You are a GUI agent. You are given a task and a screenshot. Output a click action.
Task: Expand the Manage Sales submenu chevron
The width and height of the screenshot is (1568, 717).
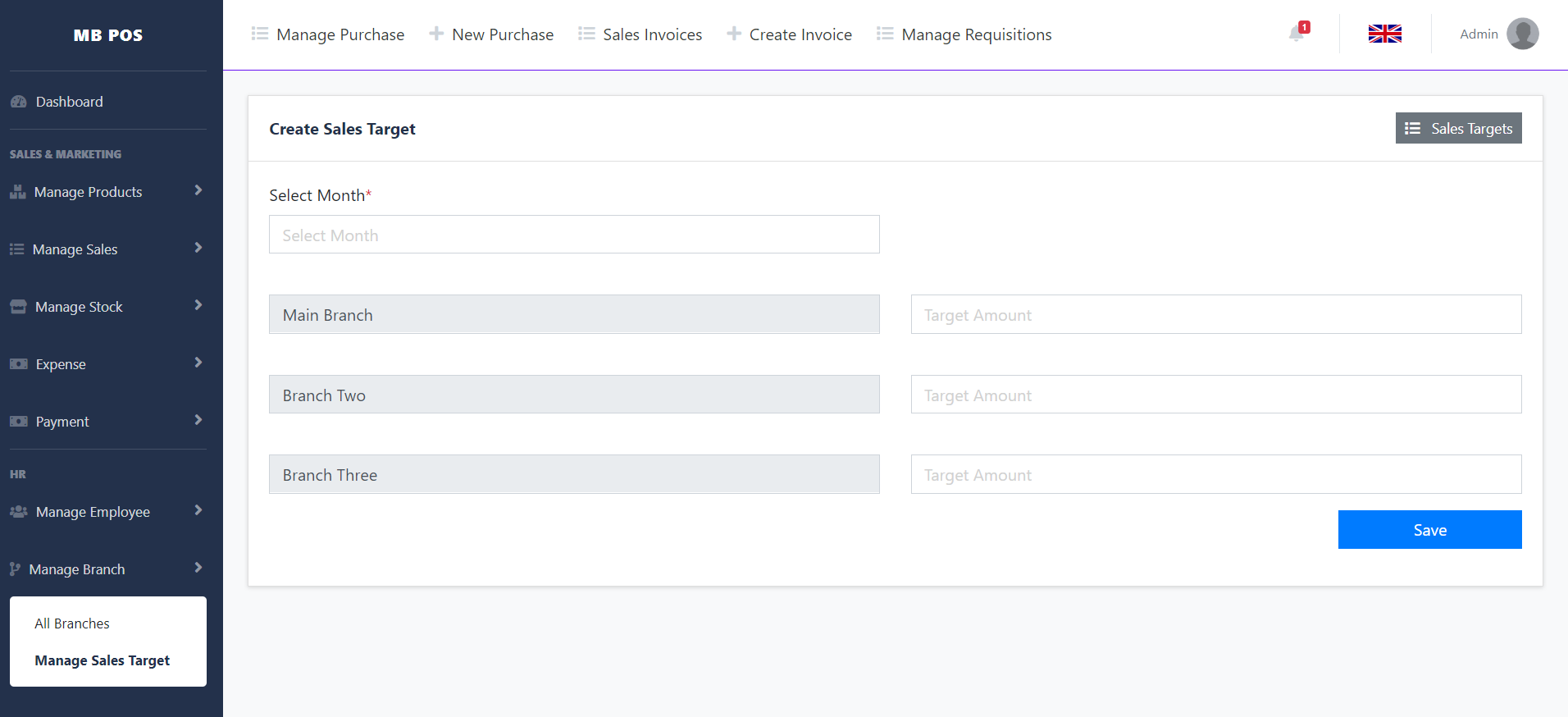(x=198, y=248)
